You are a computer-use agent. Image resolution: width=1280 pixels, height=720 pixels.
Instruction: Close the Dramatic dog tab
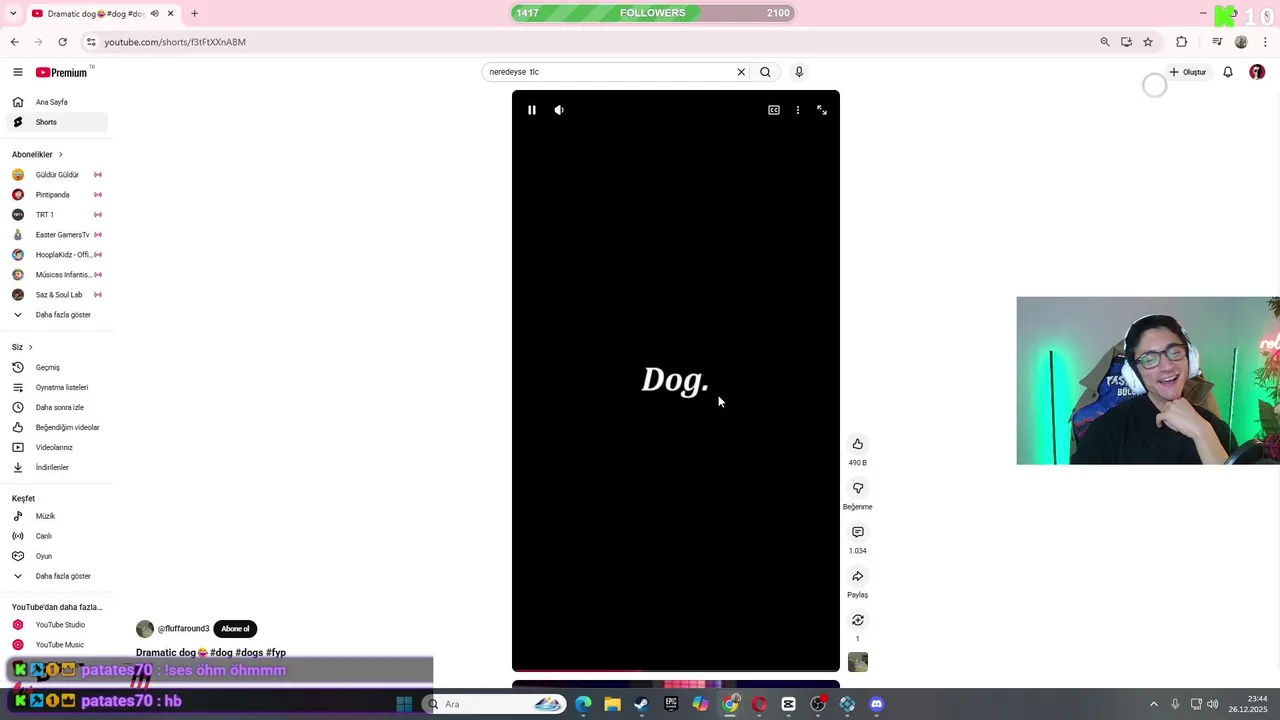coord(170,14)
